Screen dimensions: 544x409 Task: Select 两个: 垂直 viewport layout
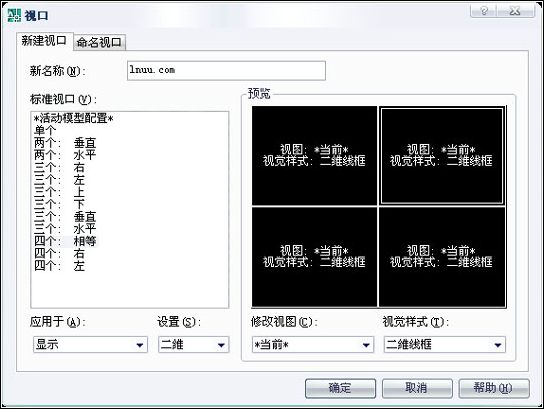click(65, 143)
